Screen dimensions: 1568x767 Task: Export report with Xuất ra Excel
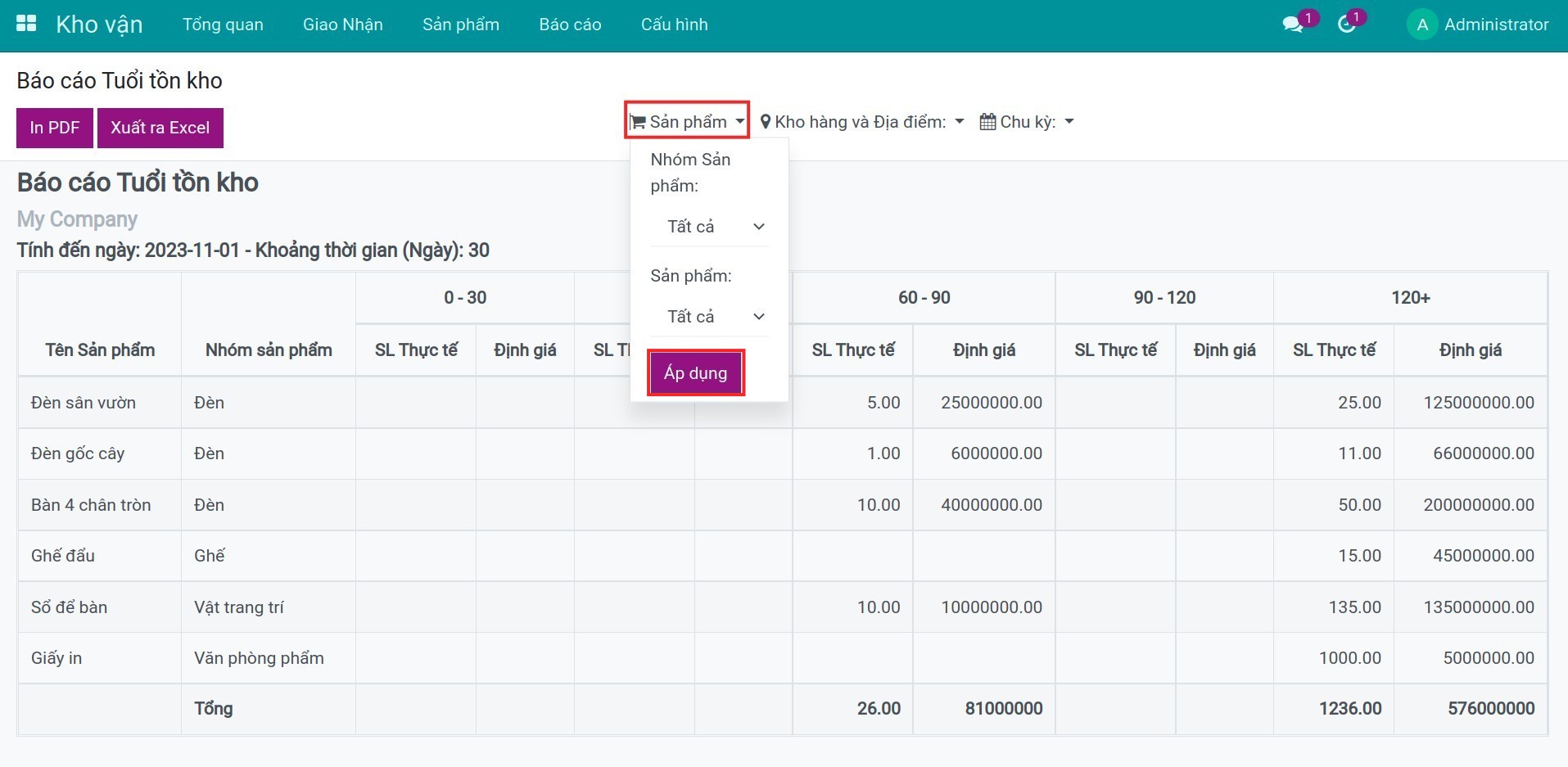click(160, 128)
